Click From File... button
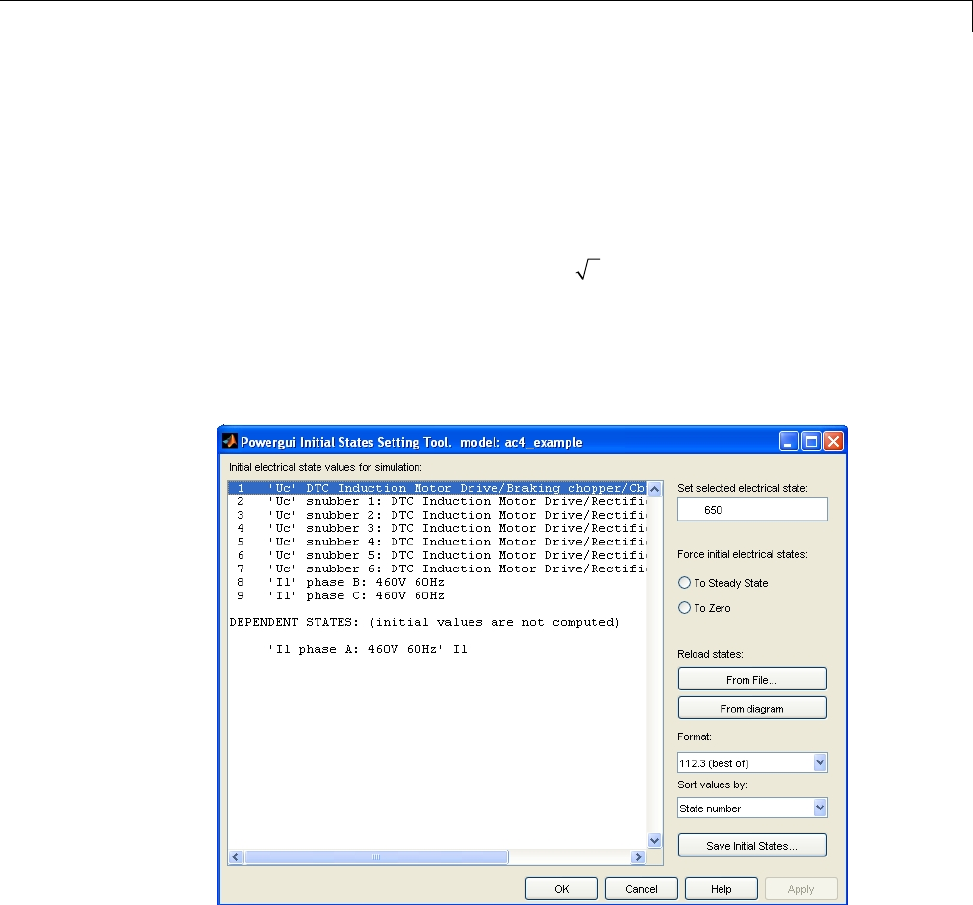Image resolution: width=973 pixels, height=905 pixels. pos(752,679)
